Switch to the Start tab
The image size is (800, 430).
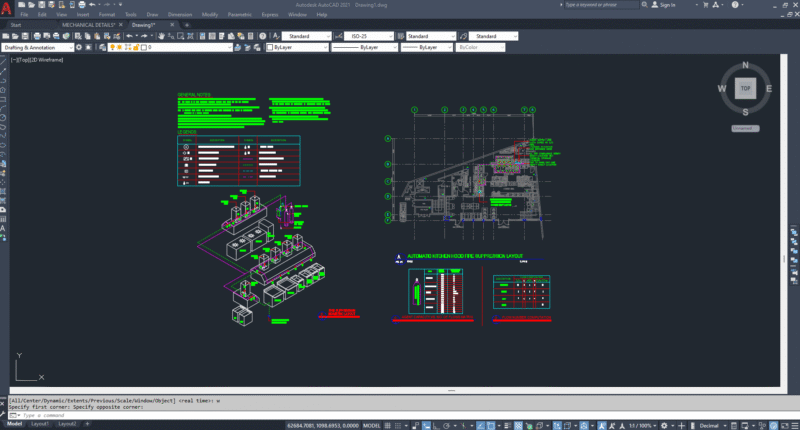pyautogui.click(x=16, y=24)
